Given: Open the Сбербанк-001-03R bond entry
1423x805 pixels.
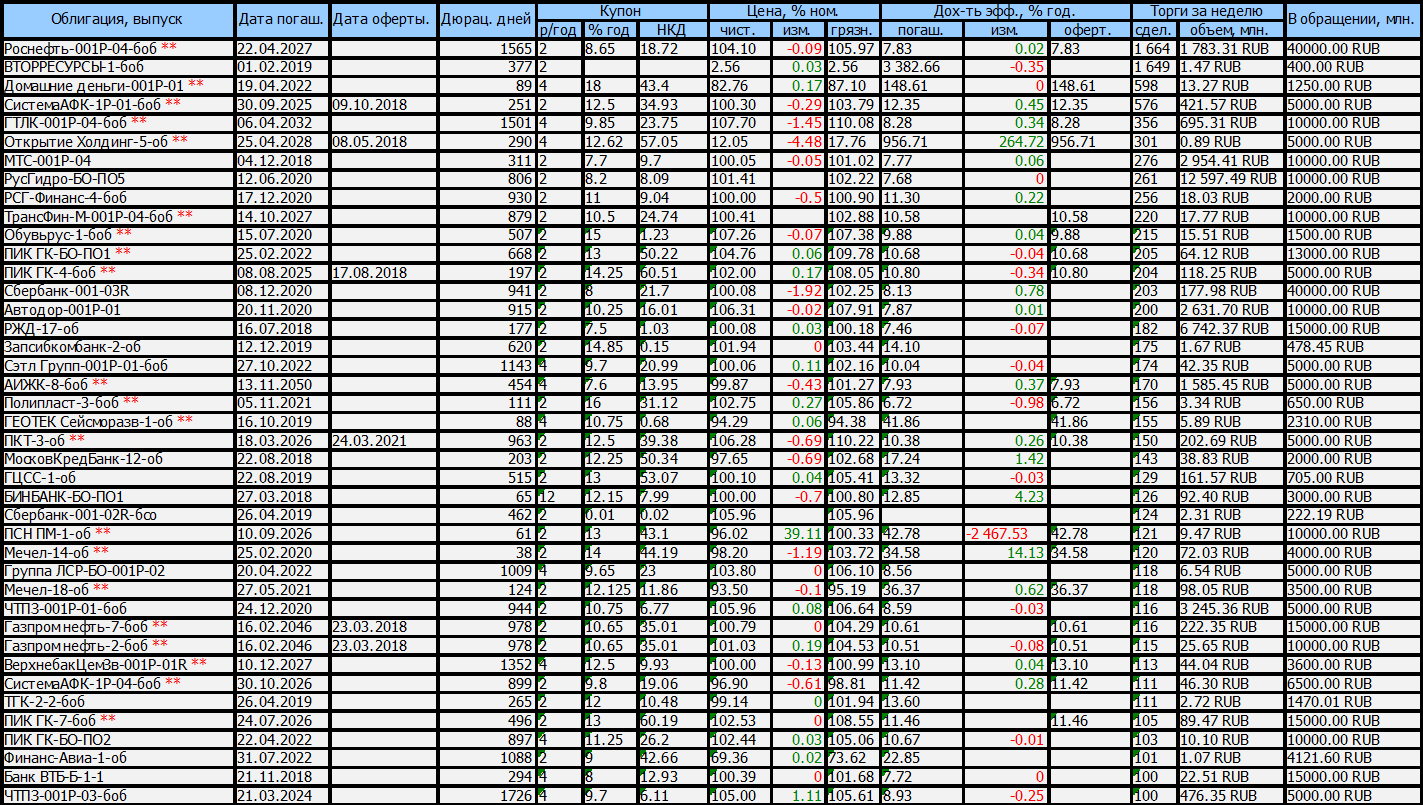Looking at the screenshot, I should 68,291.
